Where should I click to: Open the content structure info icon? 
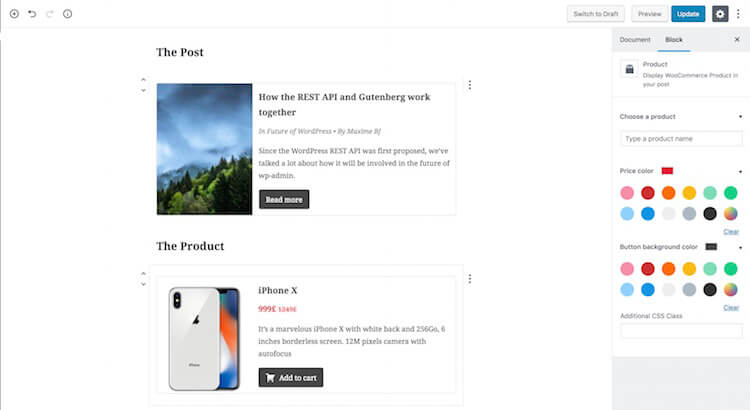point(67,14)
